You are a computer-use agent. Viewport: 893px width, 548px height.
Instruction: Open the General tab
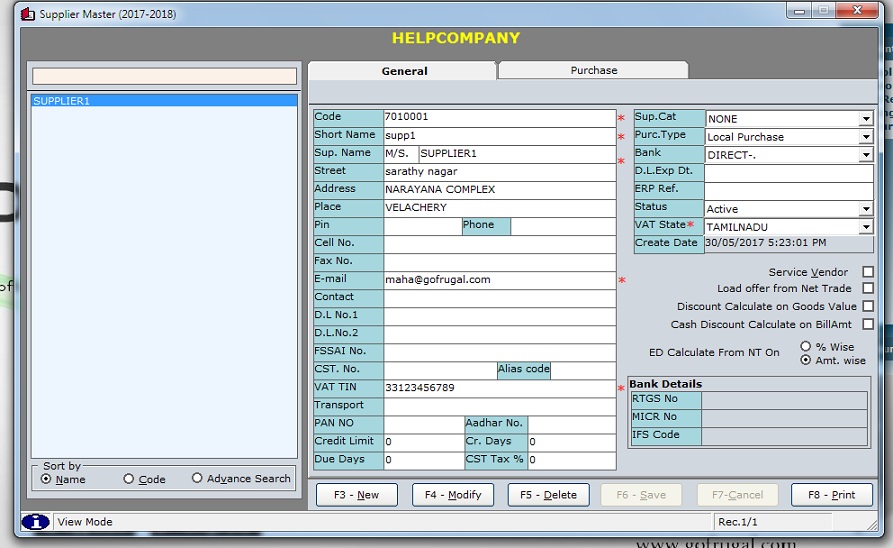[404, 71]
